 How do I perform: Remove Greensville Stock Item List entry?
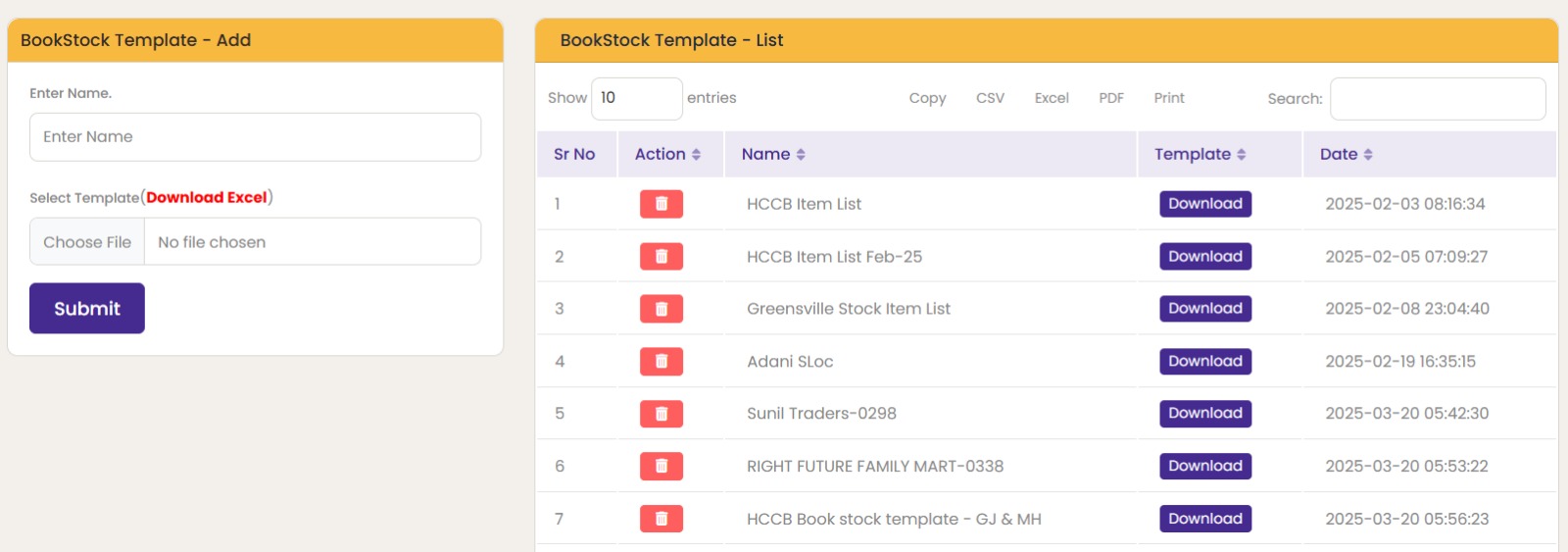(661, 309)
